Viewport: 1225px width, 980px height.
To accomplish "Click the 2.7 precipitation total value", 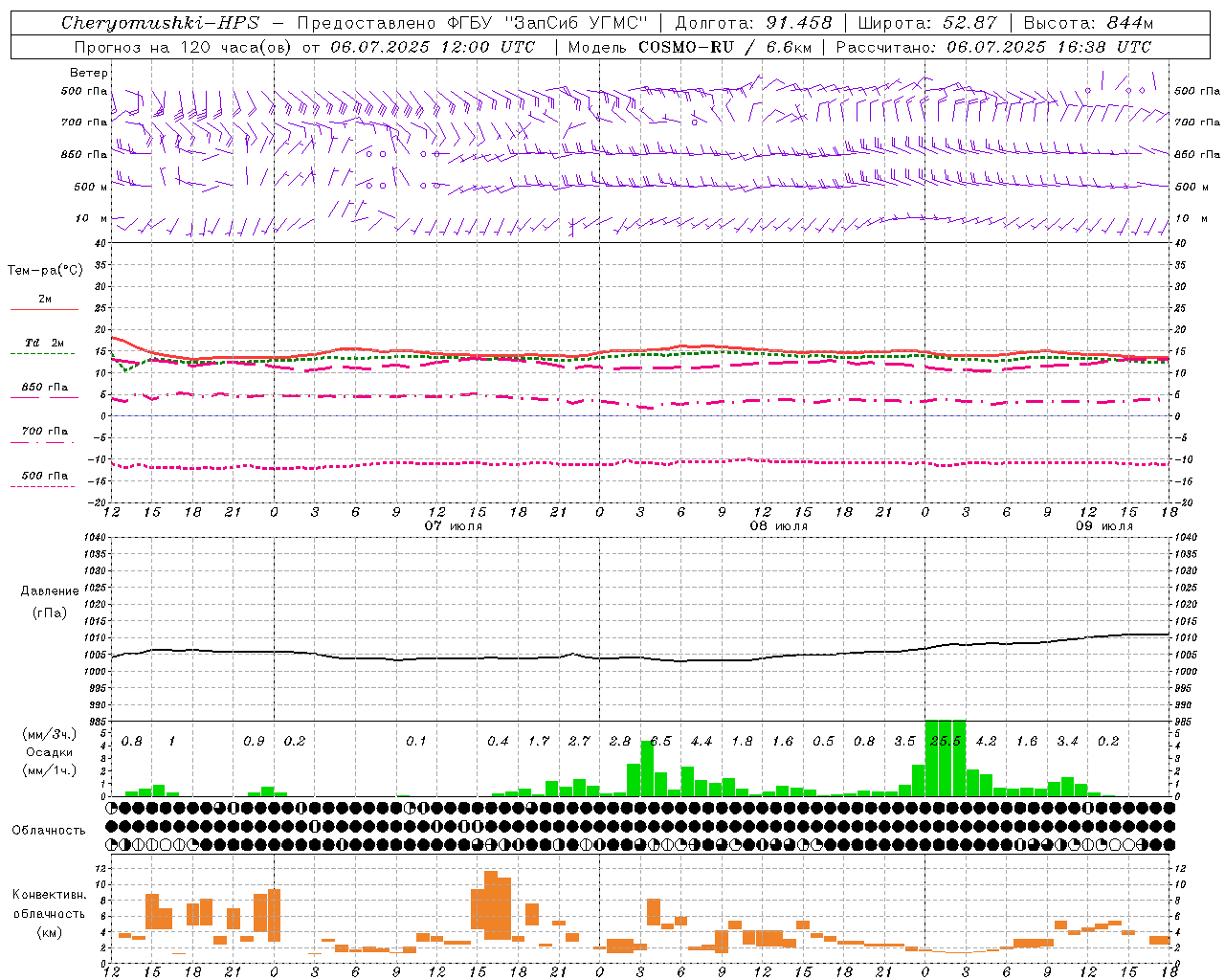I will coord(580,742).
